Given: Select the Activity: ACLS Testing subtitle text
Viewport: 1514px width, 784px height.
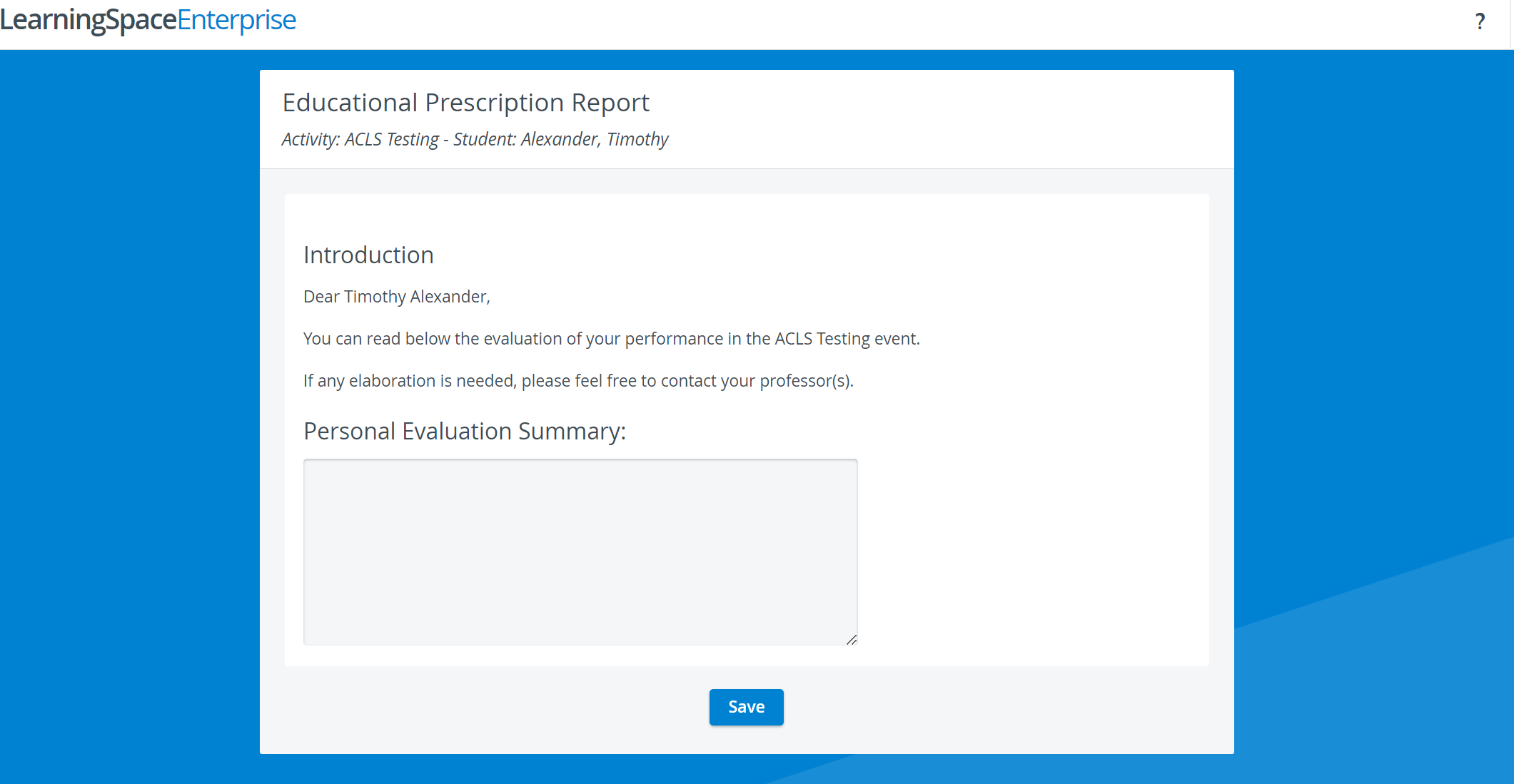Looking at the screenshot, I should point(360,139).
